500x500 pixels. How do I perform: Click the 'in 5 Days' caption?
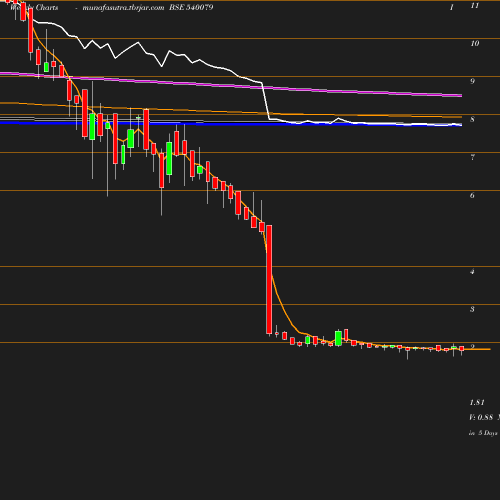click(x=483, y=433)
